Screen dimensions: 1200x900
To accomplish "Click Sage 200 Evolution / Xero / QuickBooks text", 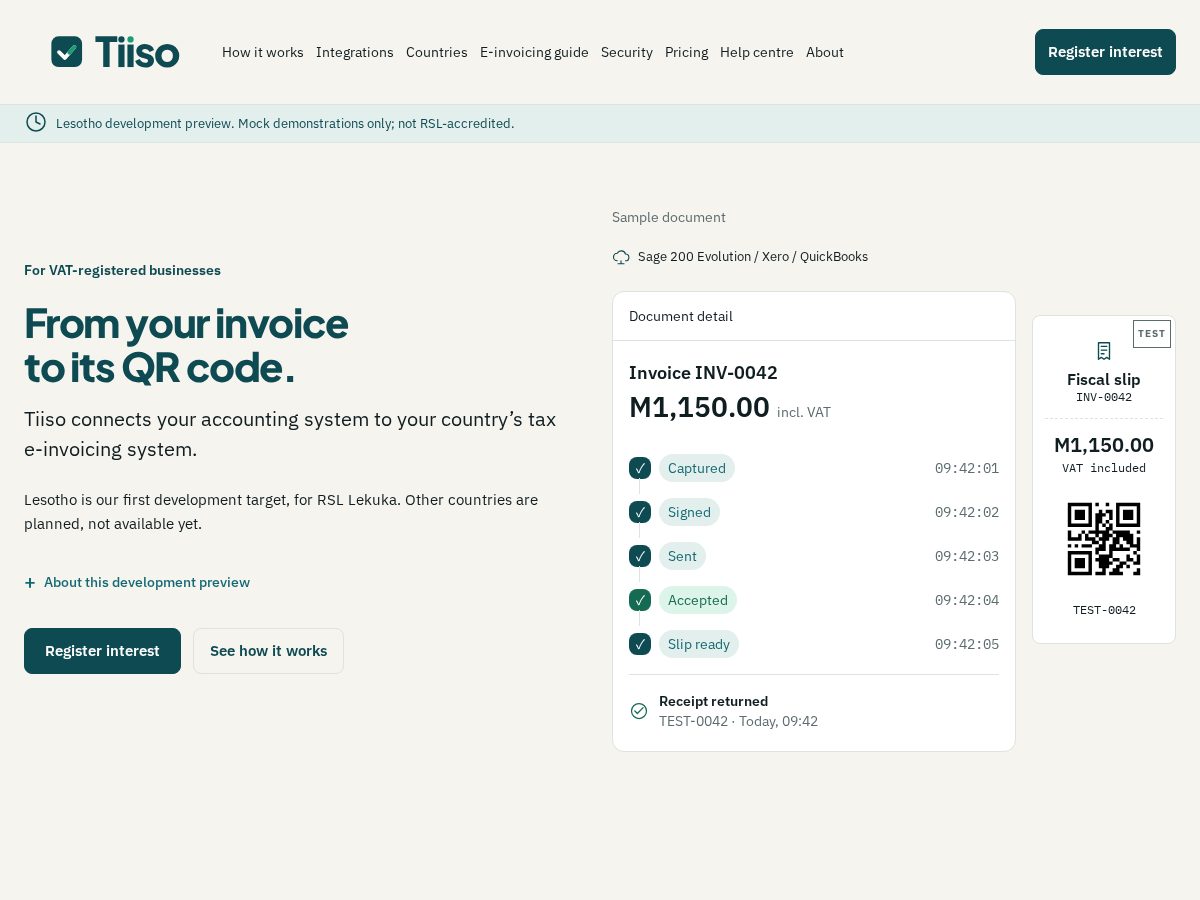I will tap(753, 257).
